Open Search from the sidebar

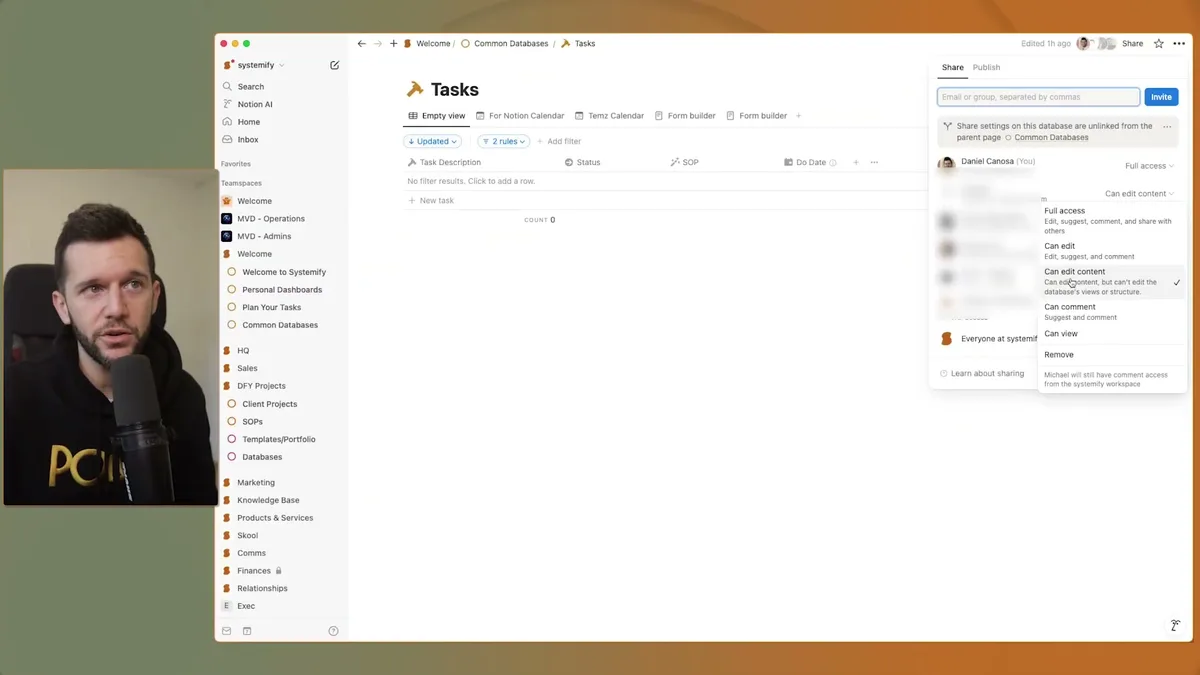coord(249,86)
